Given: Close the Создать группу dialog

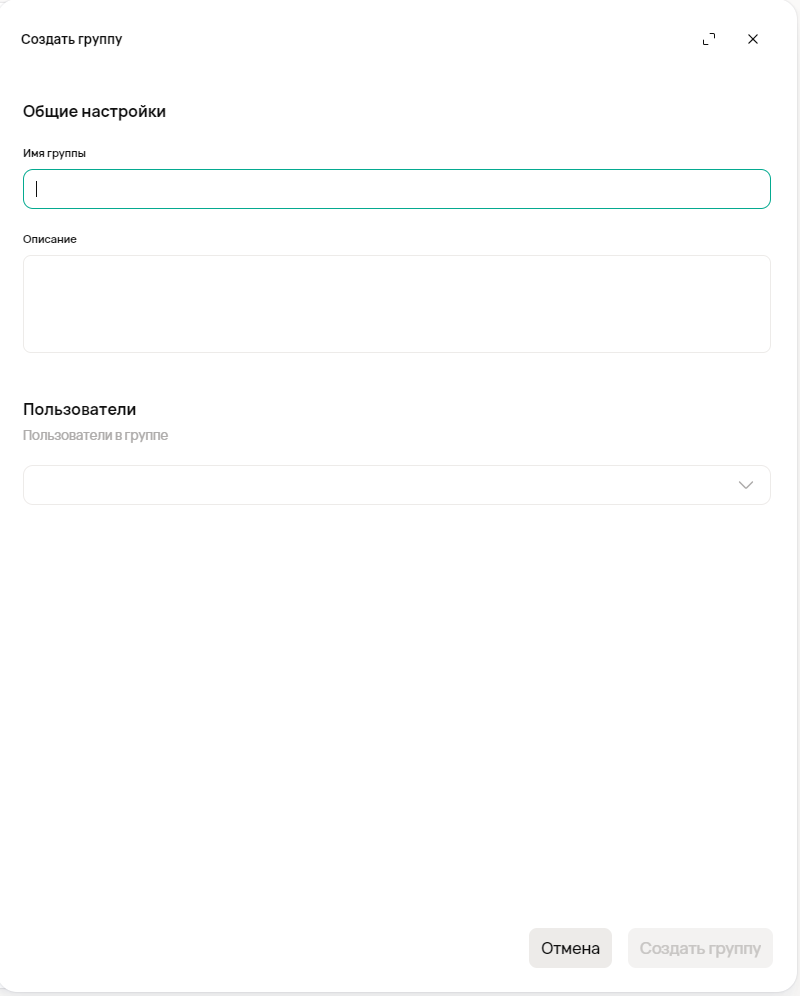Looking at the screenshot, I should click(x=753, y=39).
